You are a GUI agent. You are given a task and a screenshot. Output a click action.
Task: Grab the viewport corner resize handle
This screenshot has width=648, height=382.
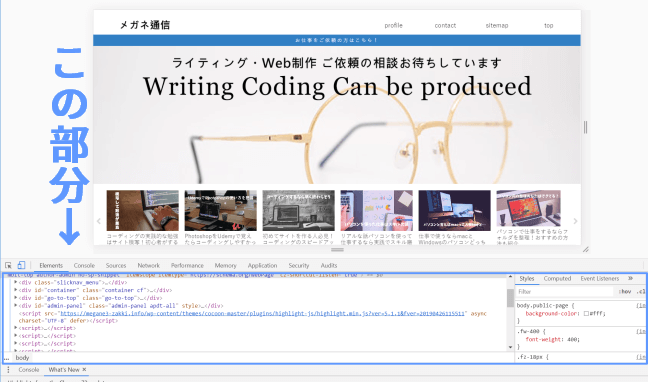click(x=586, y=249)
